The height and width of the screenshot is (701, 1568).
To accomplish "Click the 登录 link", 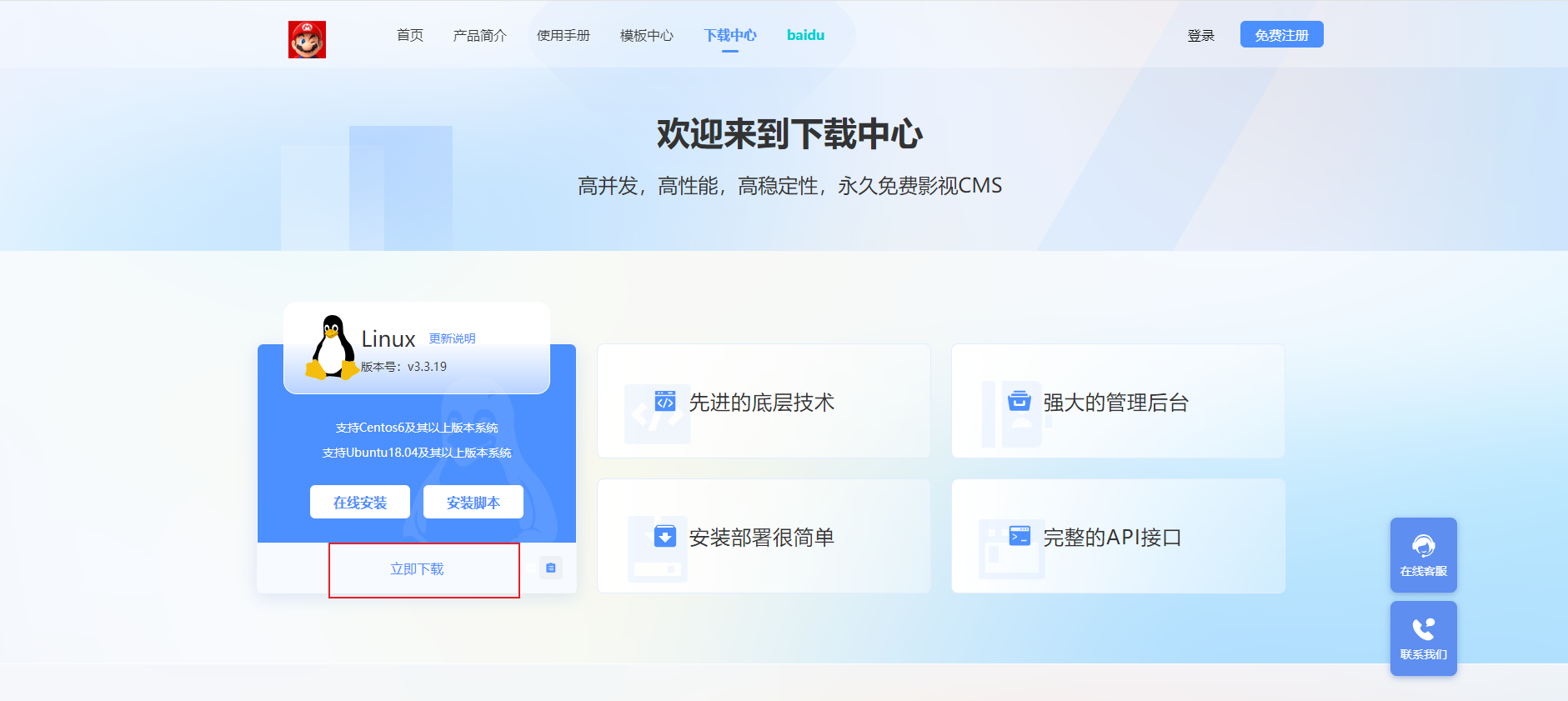I will click(1200, 35).
